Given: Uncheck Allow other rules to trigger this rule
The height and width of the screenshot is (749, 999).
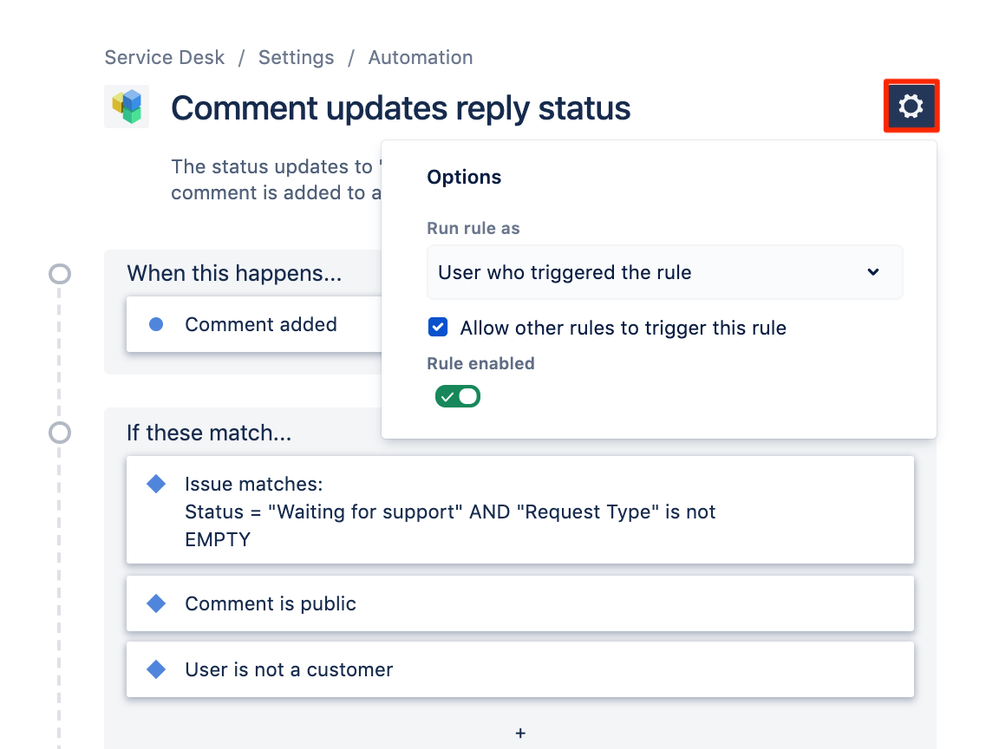Looking at the screenshot, I should [438, 327].
